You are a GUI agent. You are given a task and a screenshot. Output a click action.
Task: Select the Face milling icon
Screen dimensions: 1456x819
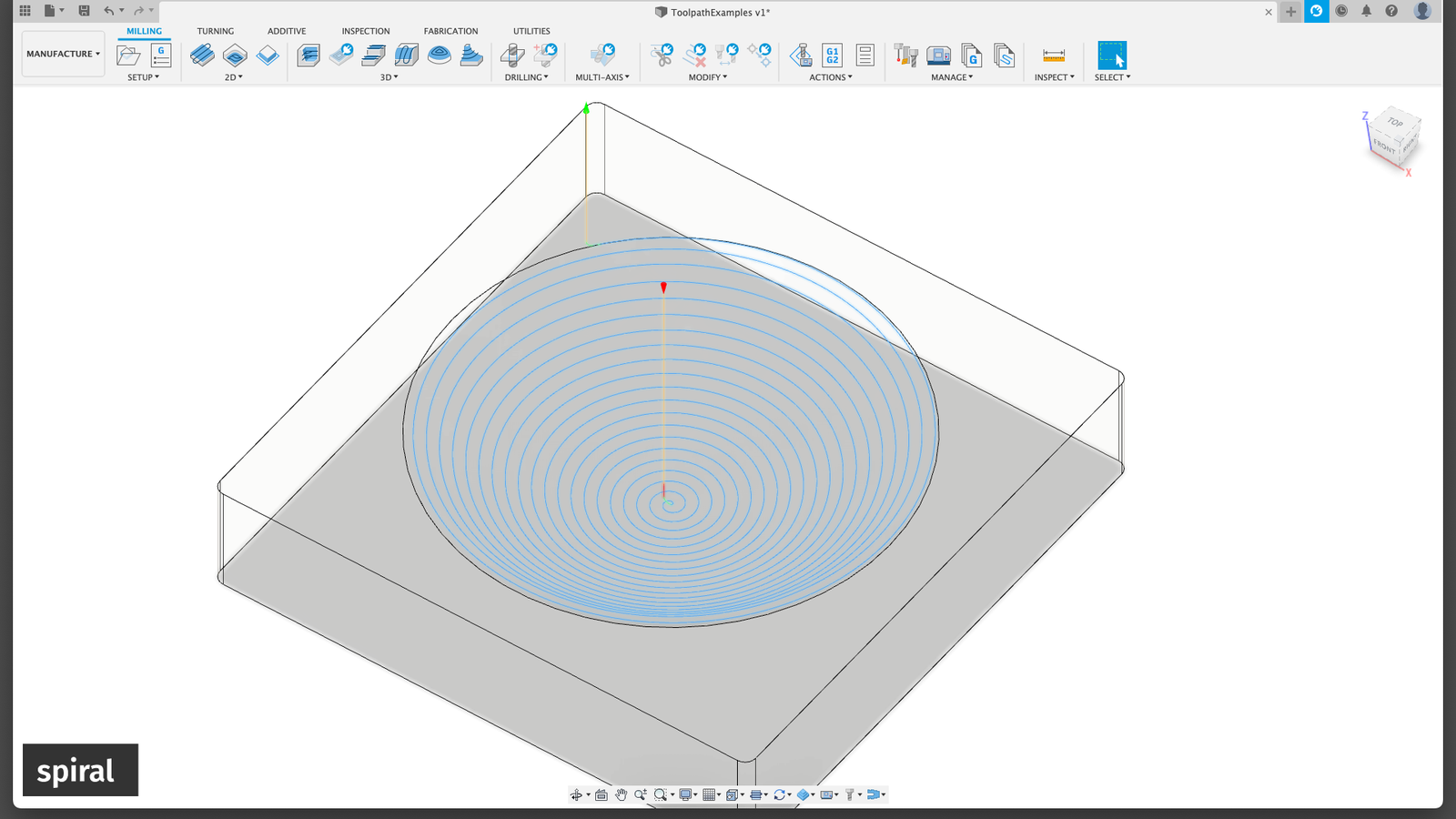coord(268,56)
